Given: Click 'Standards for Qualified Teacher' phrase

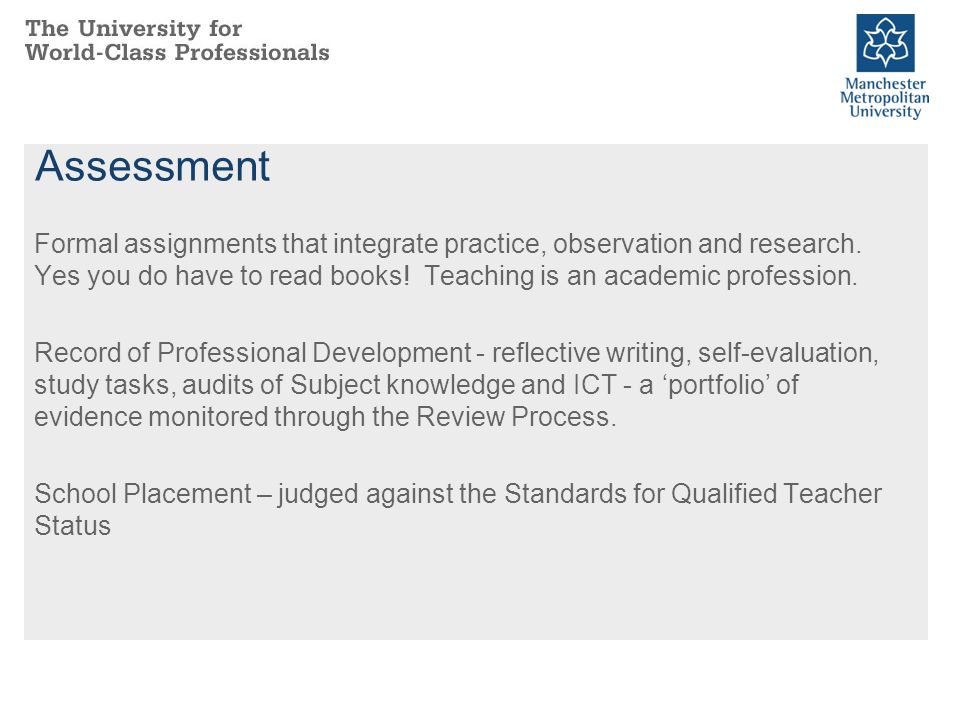Looking at the screenshot, I should click(692, 494).
